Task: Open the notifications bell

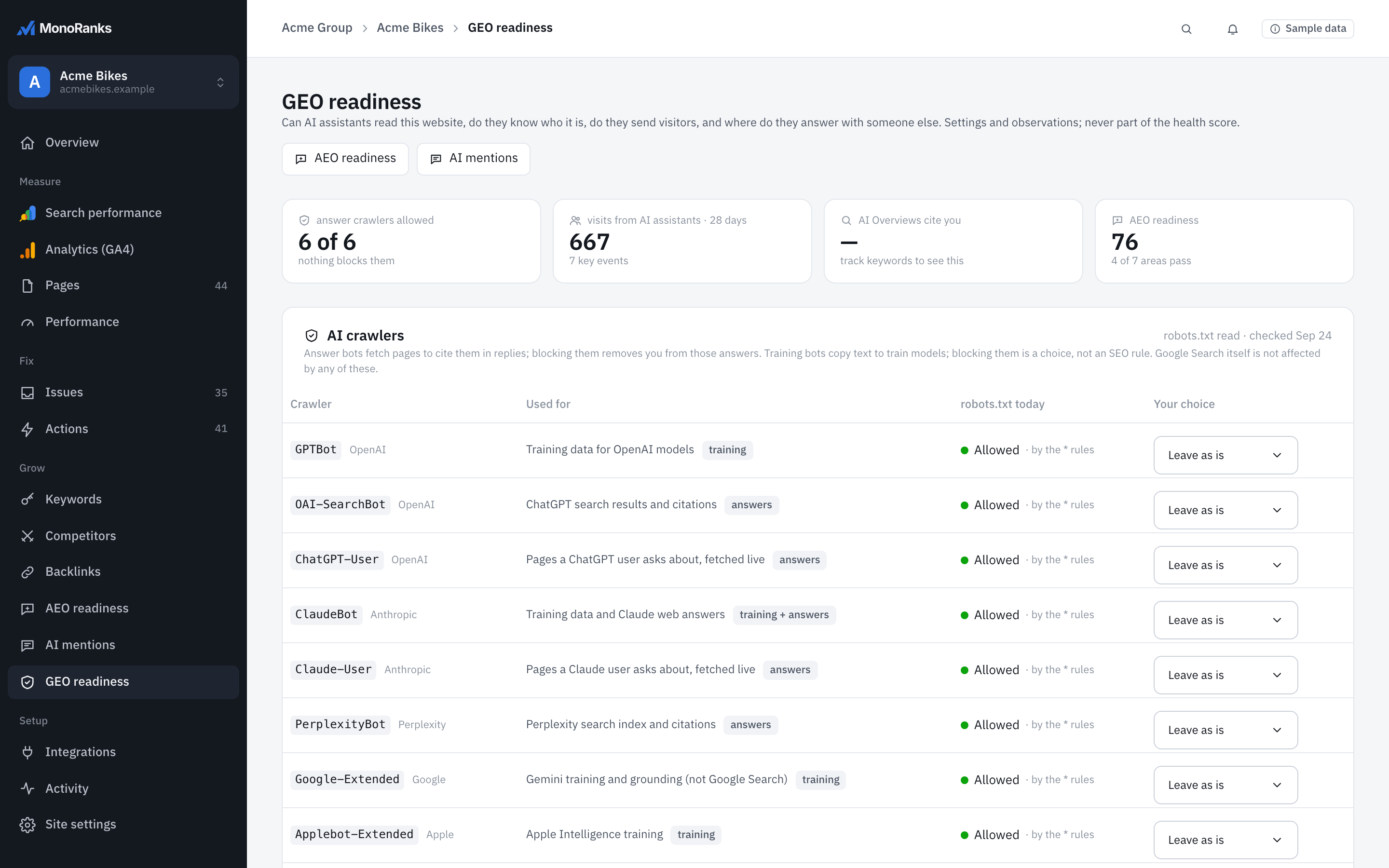Action: click(x=1232, y=29)
